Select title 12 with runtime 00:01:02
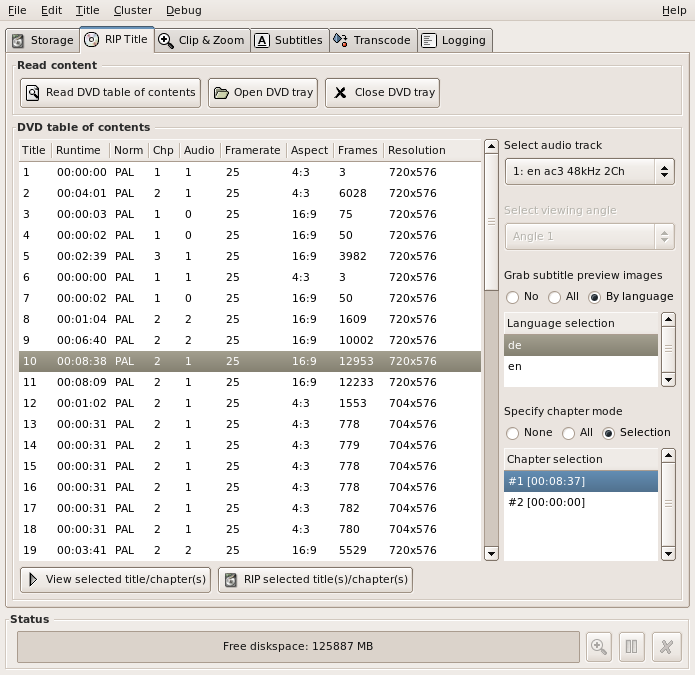Image resolution: width=695 pixels, height=675 pixels. pos(250,403)
